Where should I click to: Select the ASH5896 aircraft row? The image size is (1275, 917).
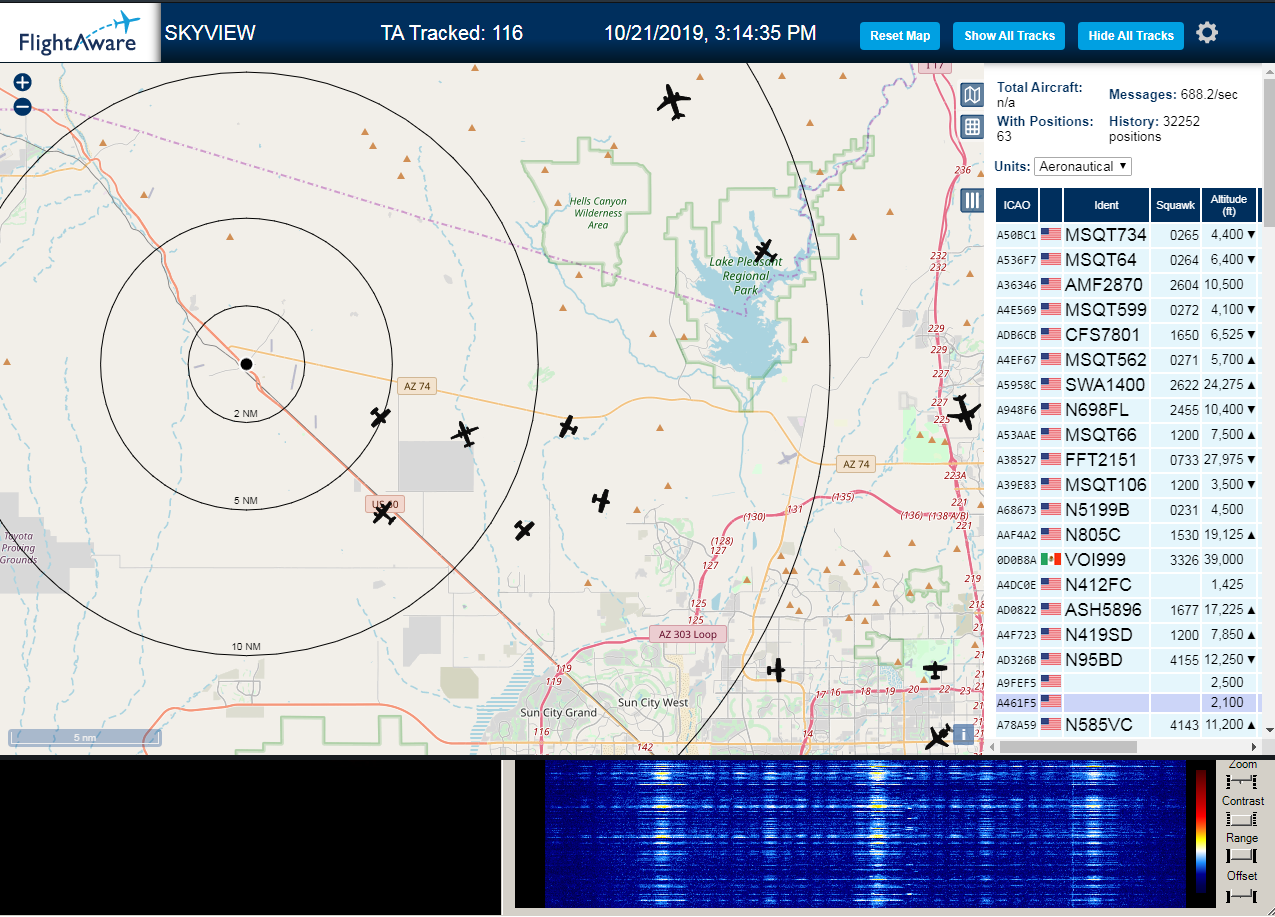[1128, 610]
